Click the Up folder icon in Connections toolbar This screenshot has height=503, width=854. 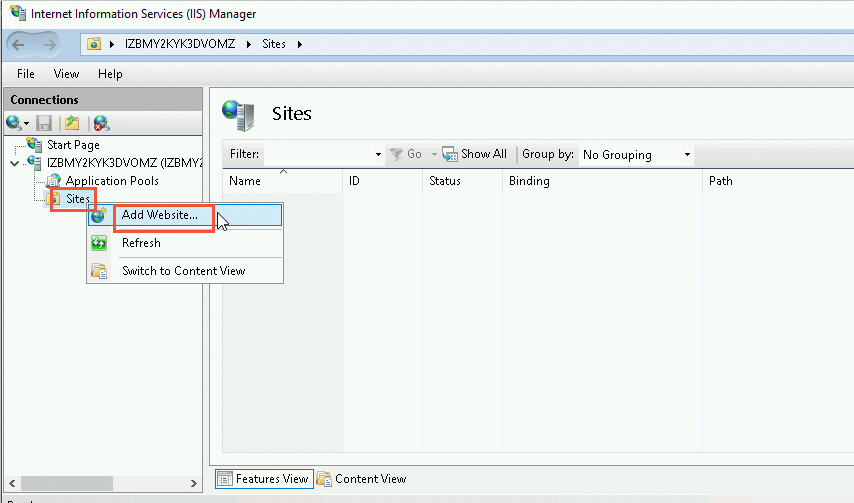(x=72, y=124)
